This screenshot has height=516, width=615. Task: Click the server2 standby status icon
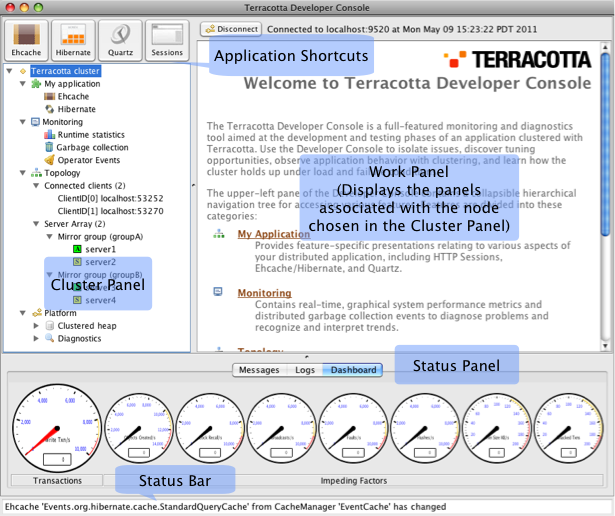click(77, 262)
